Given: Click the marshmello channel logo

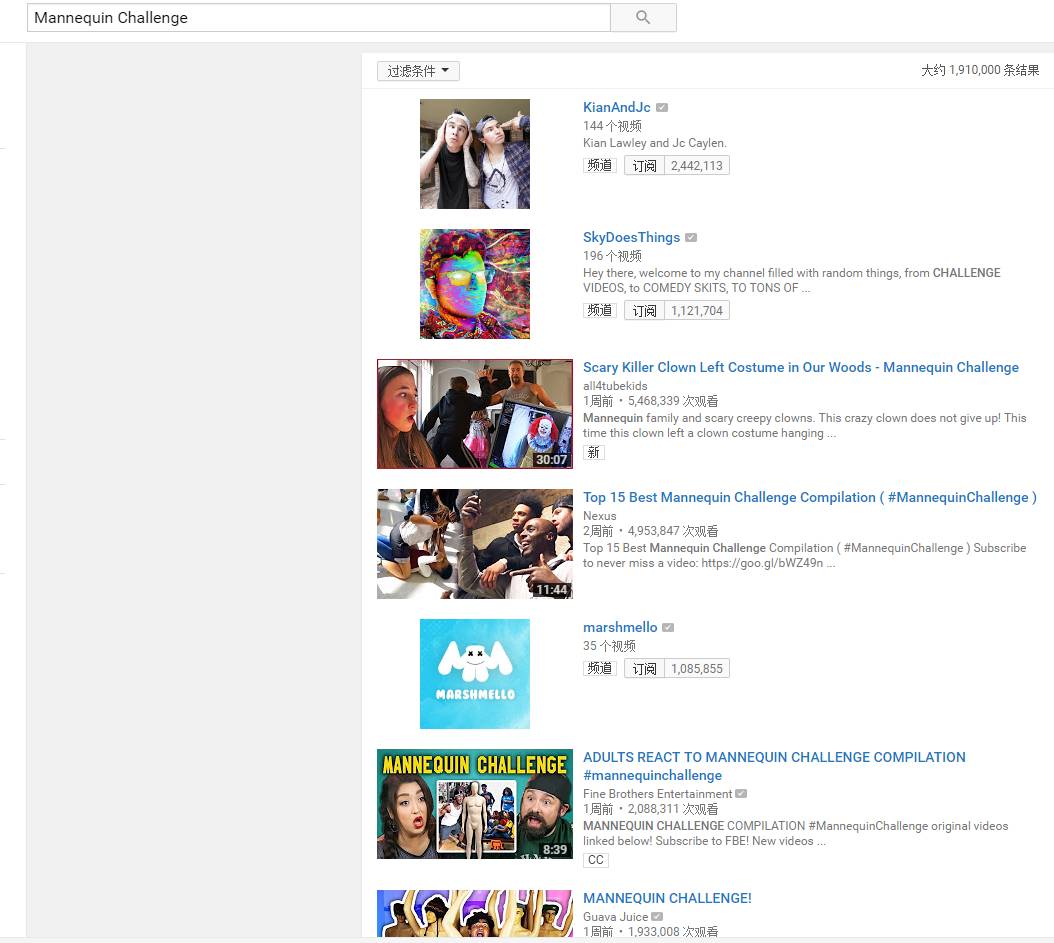Looking at the screenshot, I should [474, 674].
